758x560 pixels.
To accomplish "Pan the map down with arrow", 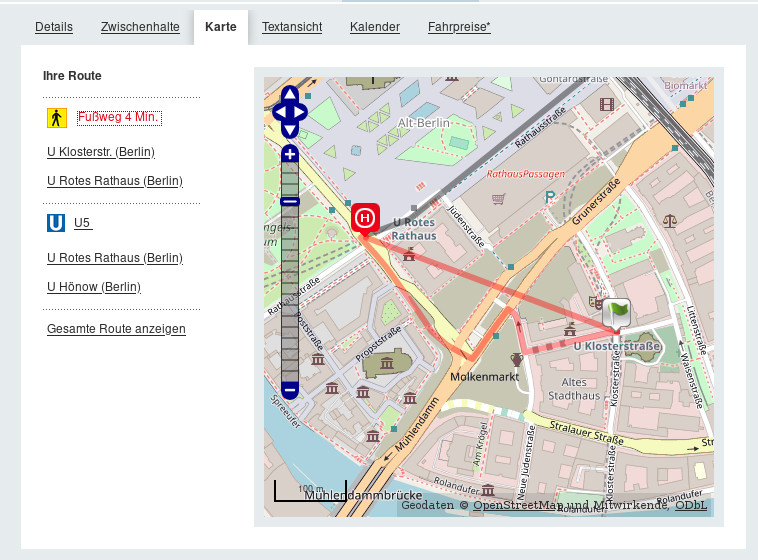I will point(290,131).
